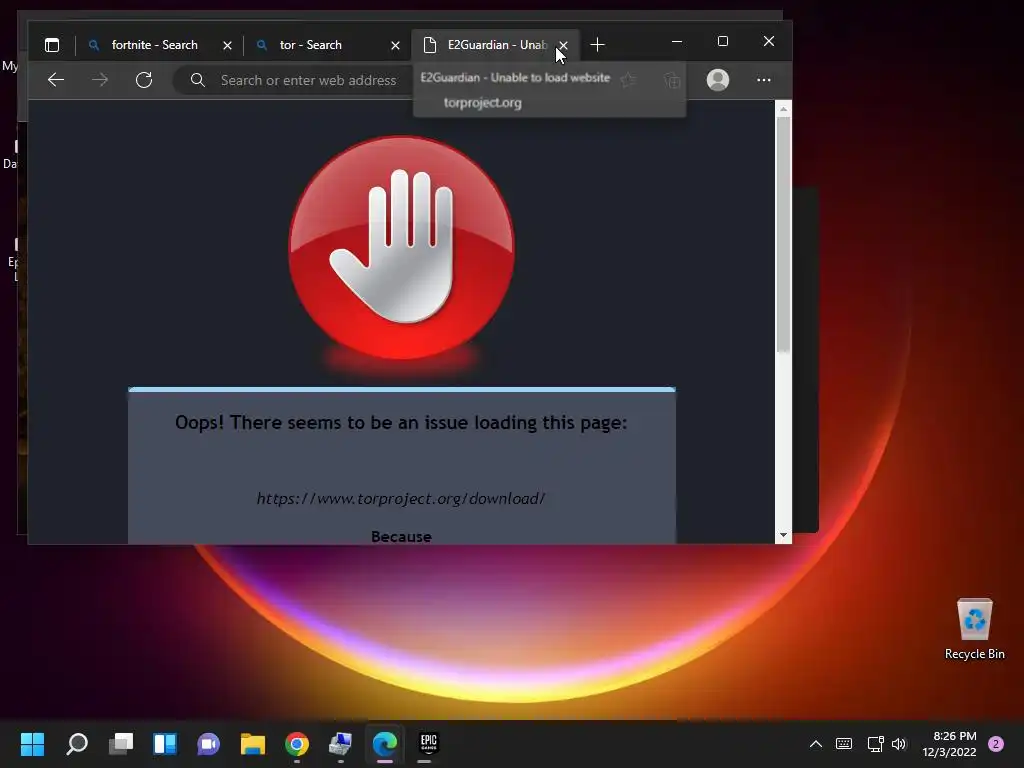The width and height of the screenshot is (1024, 768).
Task: Open Microsoft Edge from the taskbar
Action: (x=385, y=743)
